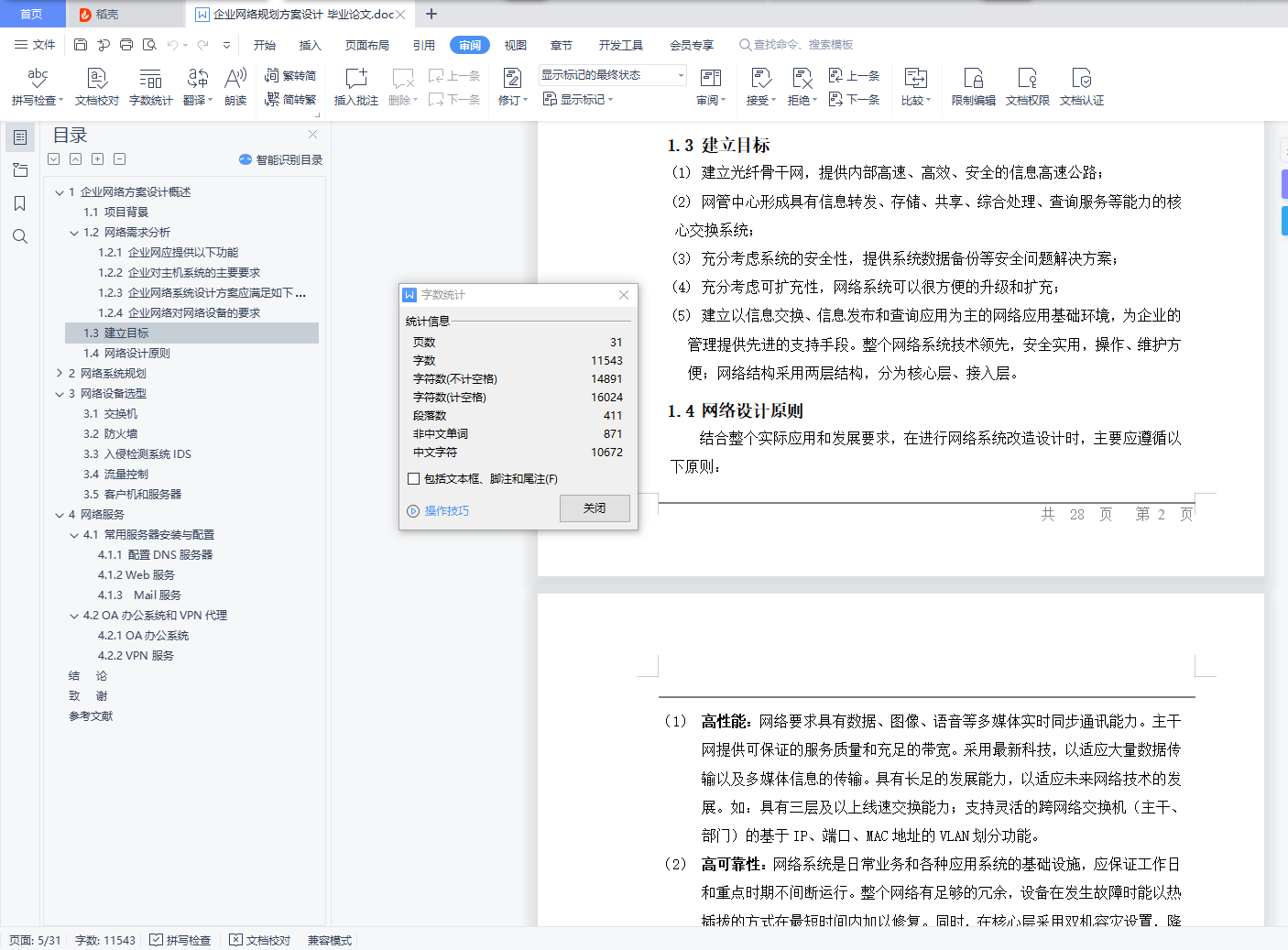Click the 翻译 ribbon icon
This screenshot has height=950, width=1288.
pos(198,87)
